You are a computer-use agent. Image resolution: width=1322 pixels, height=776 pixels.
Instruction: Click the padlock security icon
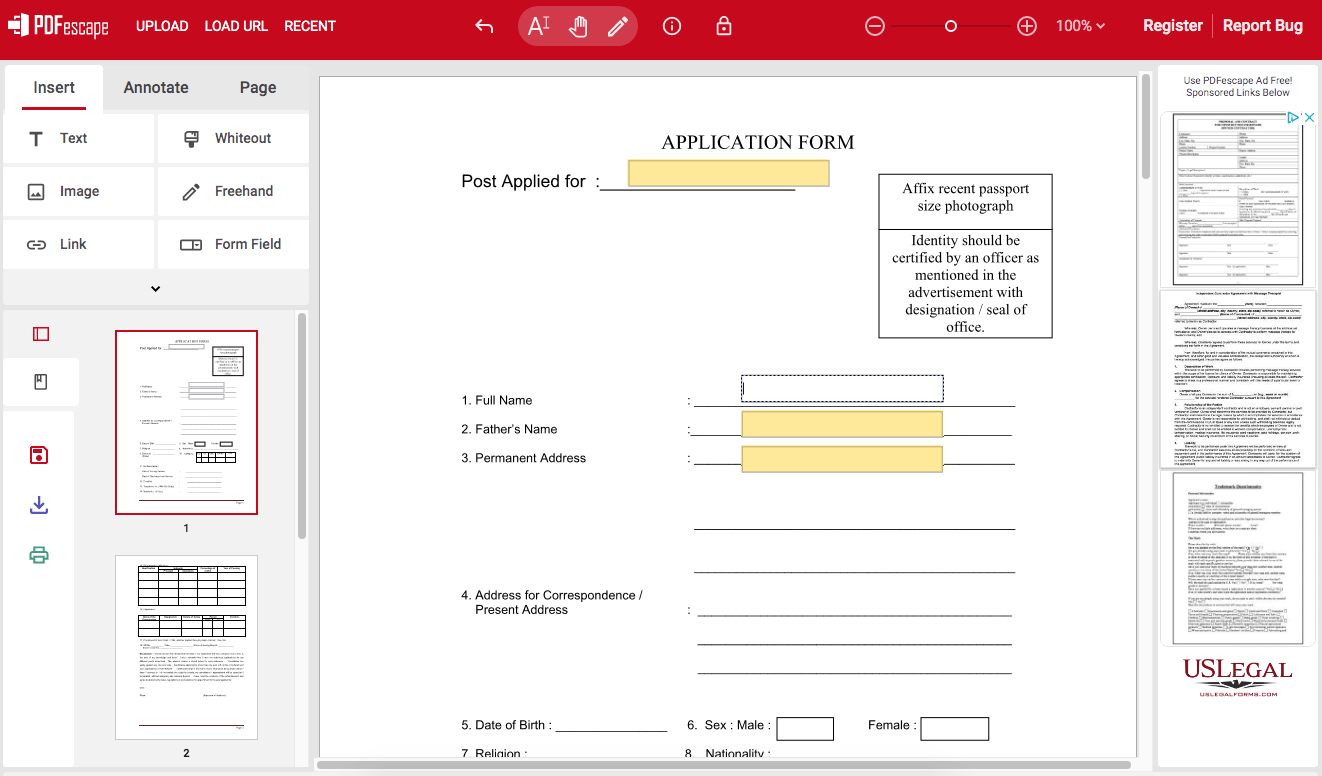(x=722, y=26)
